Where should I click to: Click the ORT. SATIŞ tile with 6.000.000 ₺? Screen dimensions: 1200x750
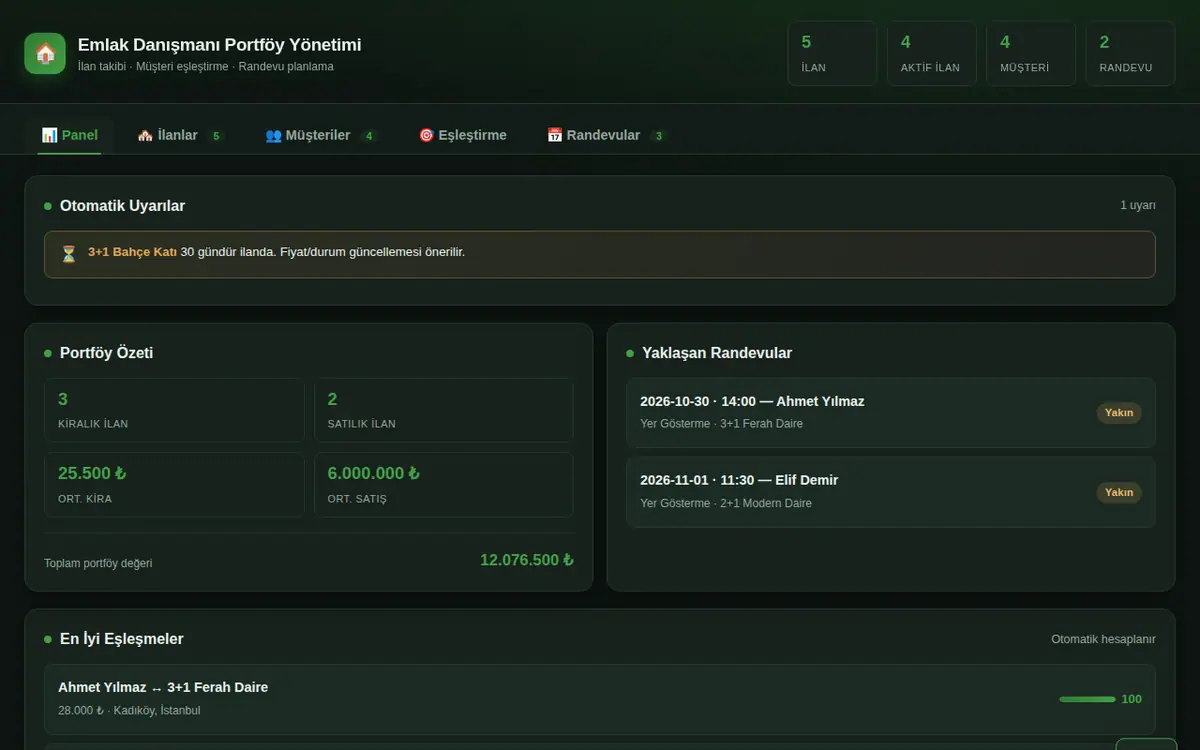click(x=444, y=485)
